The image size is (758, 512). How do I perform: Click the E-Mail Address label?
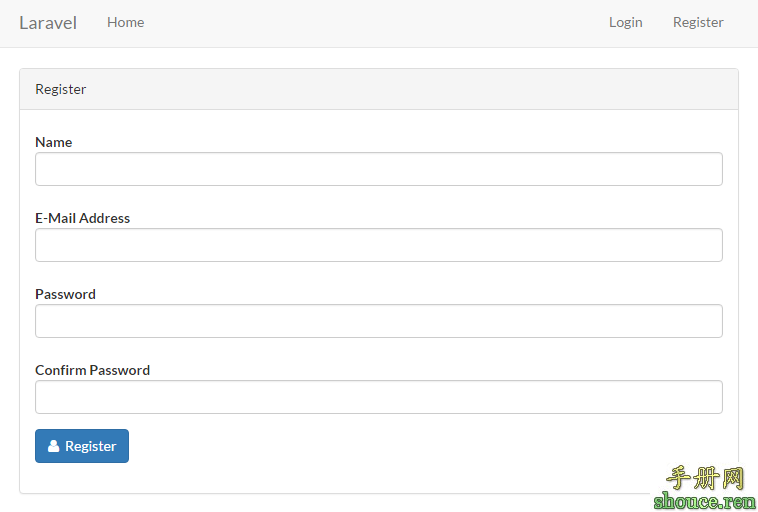point(82,218)
